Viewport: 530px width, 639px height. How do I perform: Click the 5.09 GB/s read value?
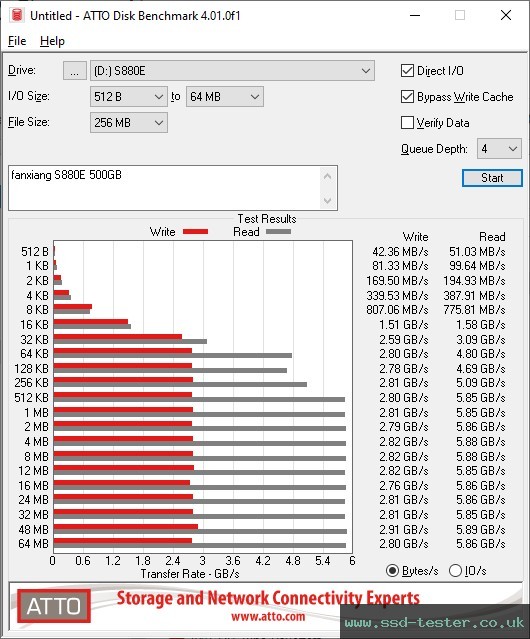[x=481, y=383]
